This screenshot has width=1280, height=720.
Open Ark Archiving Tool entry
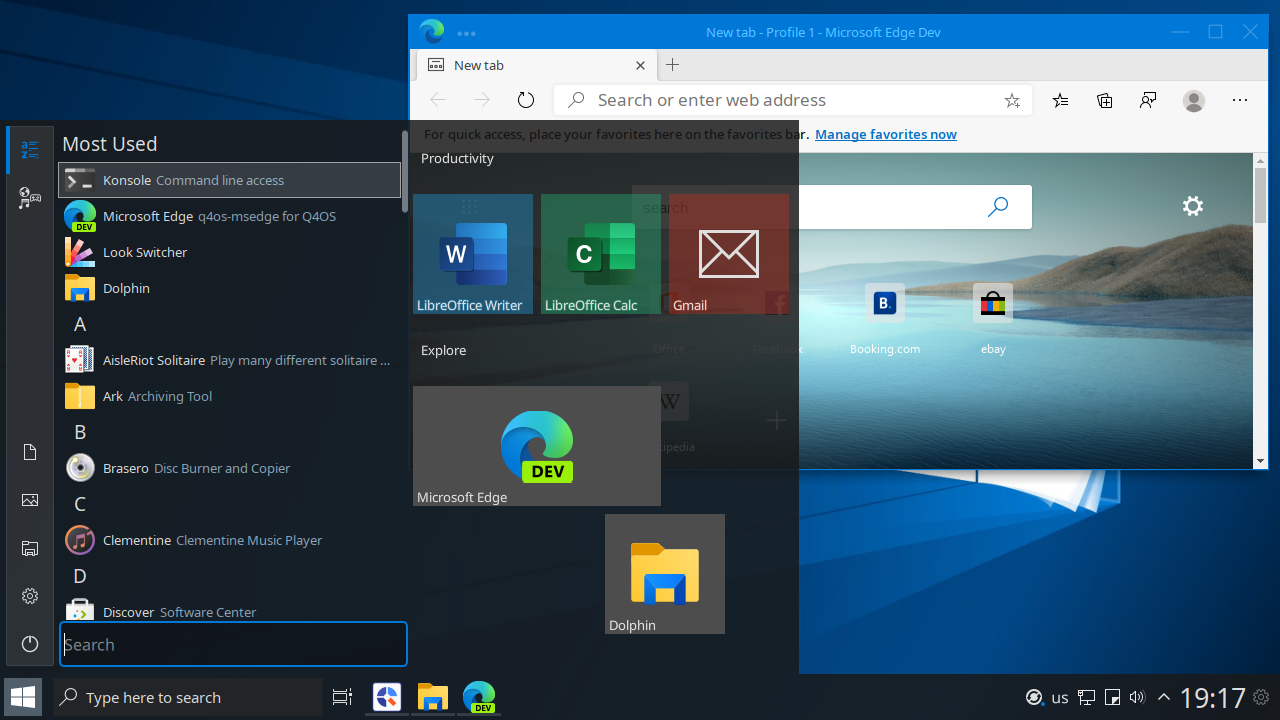[230, 396]
